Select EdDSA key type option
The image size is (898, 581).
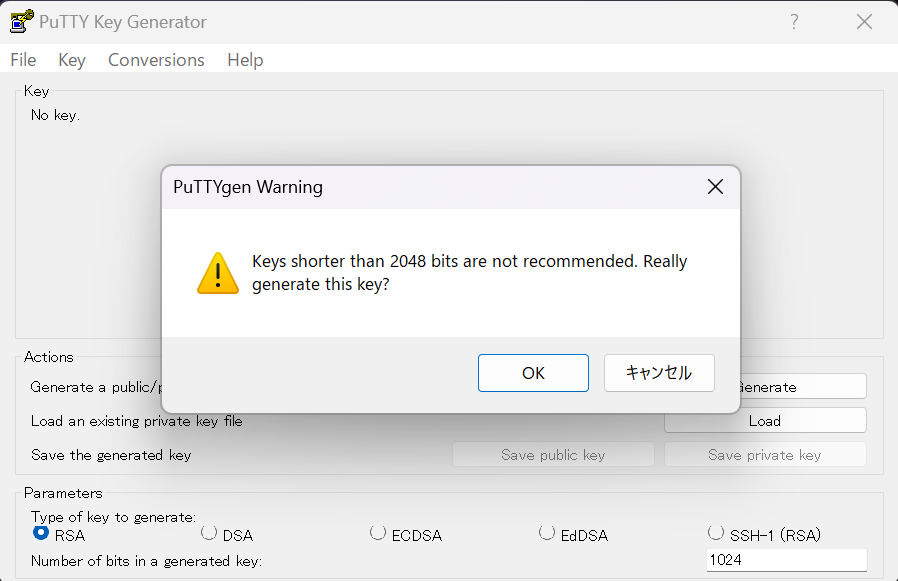[x=547, y=533]
